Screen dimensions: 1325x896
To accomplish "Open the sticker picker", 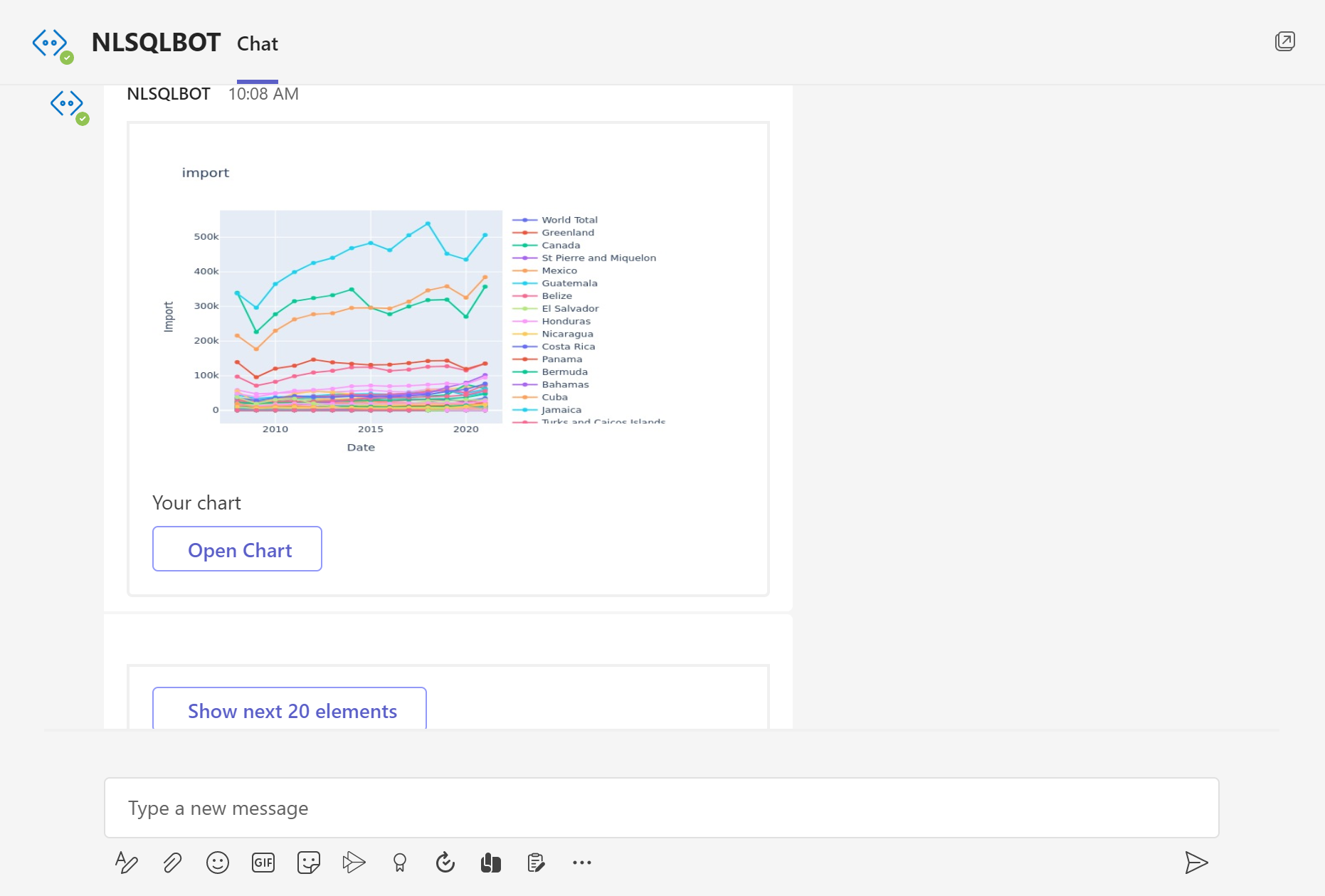I will coord(307,862).
